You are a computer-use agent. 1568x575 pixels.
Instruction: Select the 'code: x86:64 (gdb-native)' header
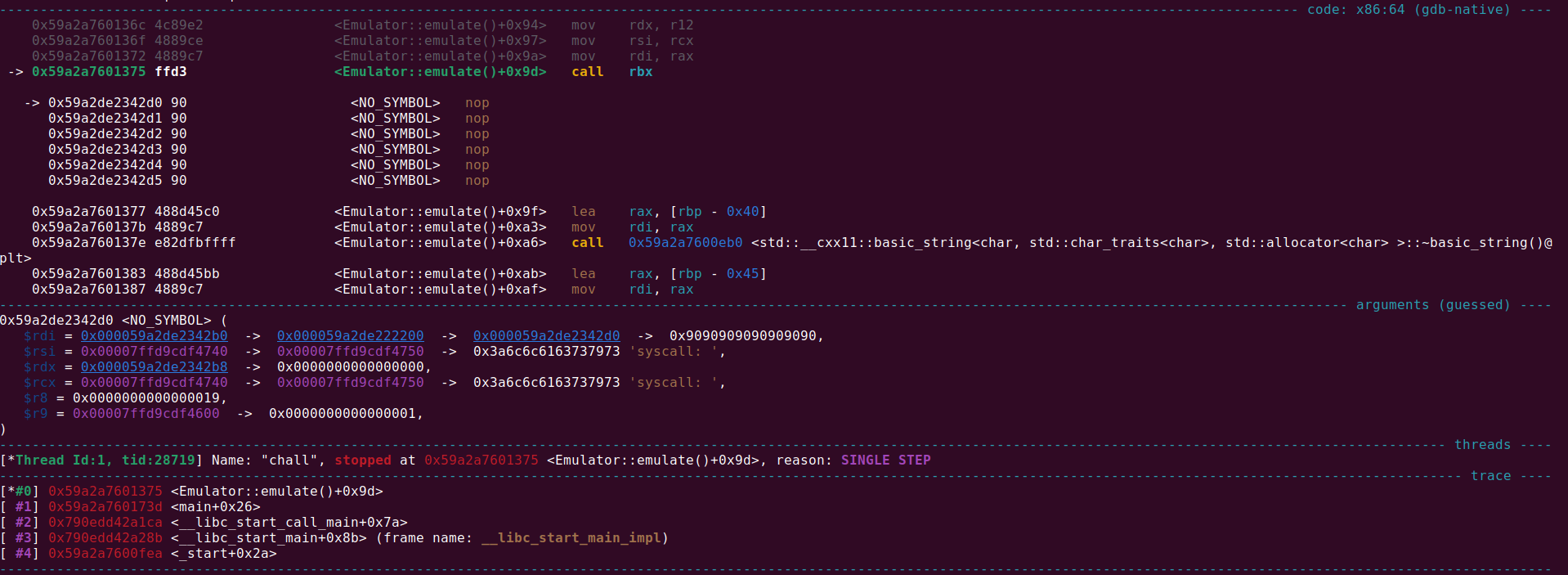[x=1409, y=10]
